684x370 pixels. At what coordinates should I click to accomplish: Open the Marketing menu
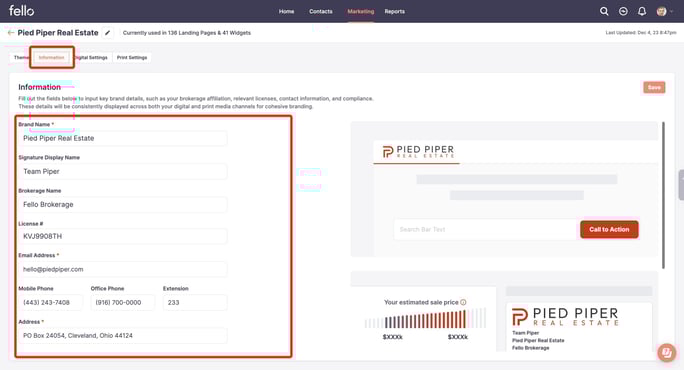(x=360, y=11)
